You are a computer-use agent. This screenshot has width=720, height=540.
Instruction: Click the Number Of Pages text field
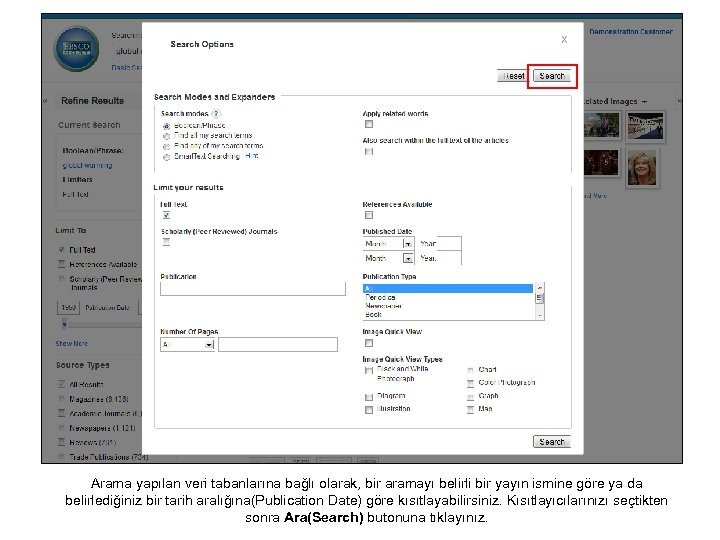click(278, 344)
